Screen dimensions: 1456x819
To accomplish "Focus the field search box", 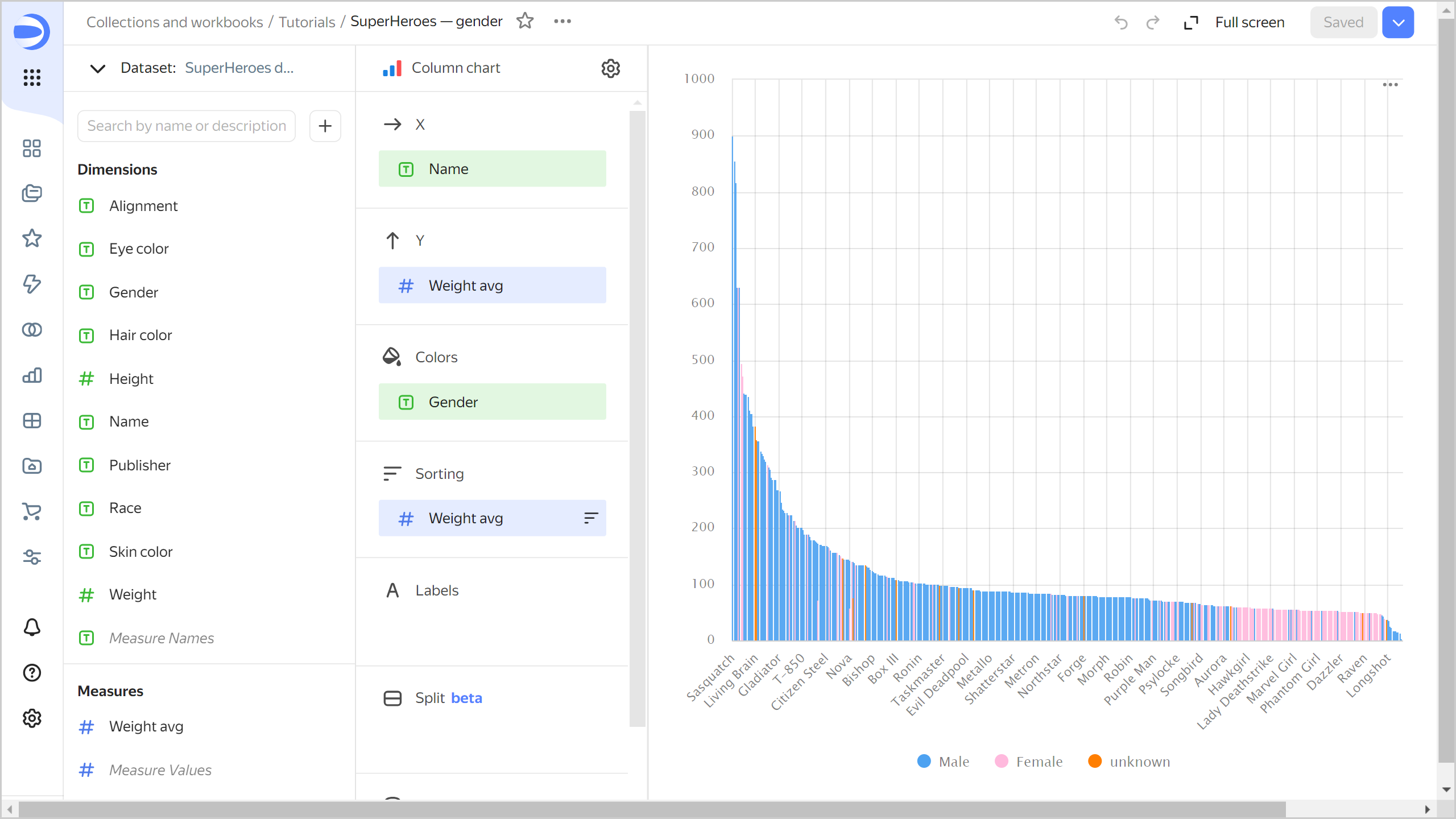I will click(187, 126).
